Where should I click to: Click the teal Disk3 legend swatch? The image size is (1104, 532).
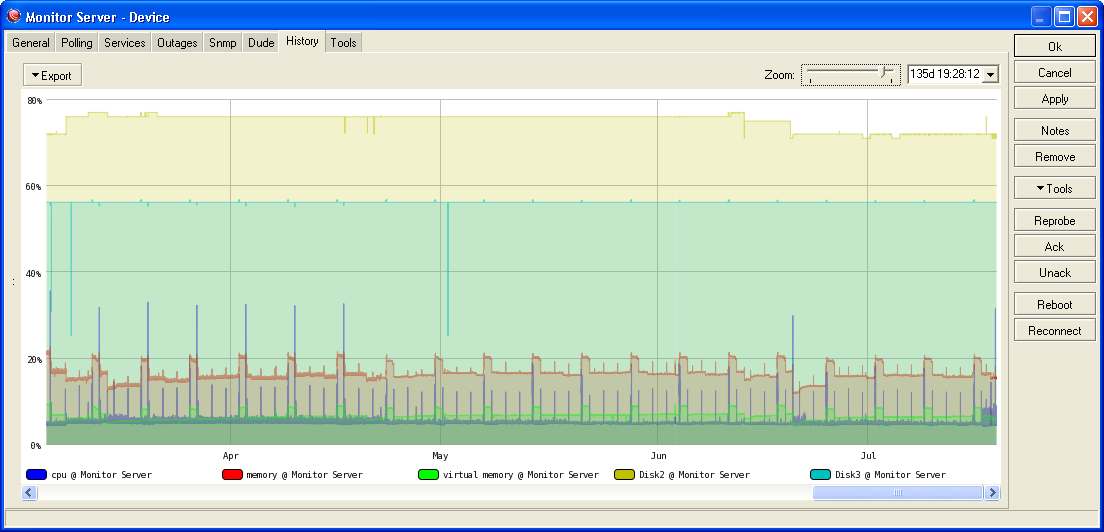[x=821, y=475]
